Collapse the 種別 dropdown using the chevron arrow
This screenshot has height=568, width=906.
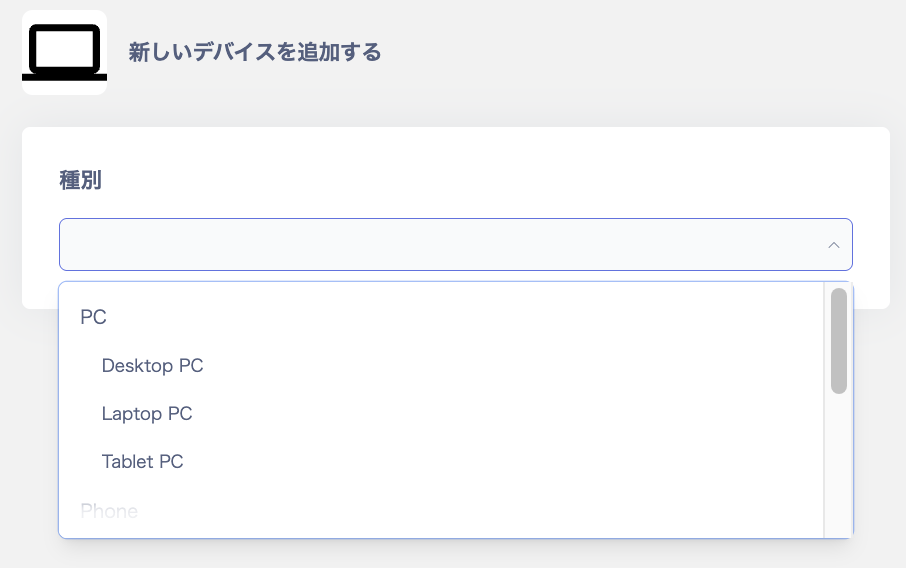coord(833,245)
